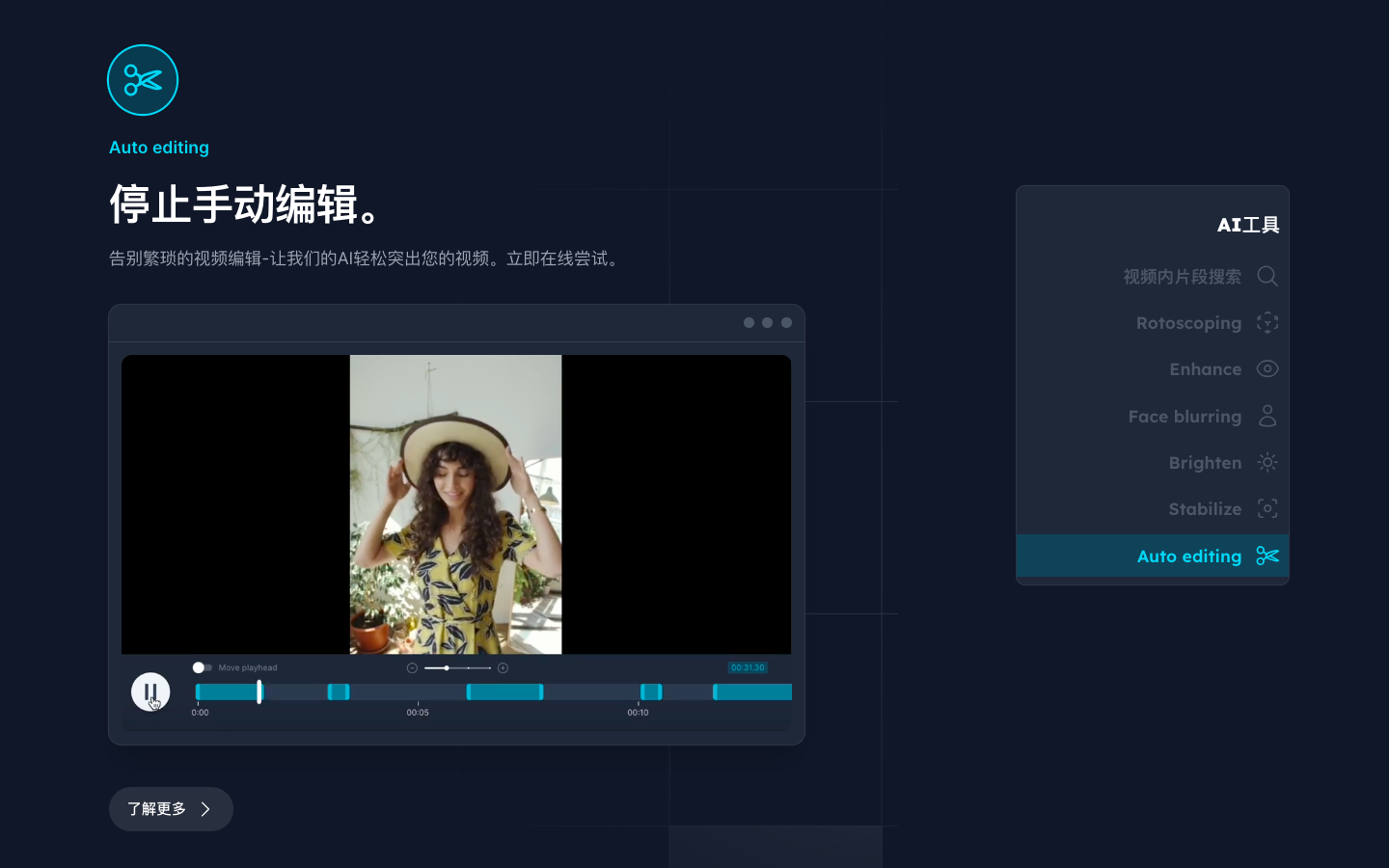Image resolution: width=1389 pixels, height=868 pixels.
Task: Select the Rotoscoping tool icon
Action: coord(1267,322)
